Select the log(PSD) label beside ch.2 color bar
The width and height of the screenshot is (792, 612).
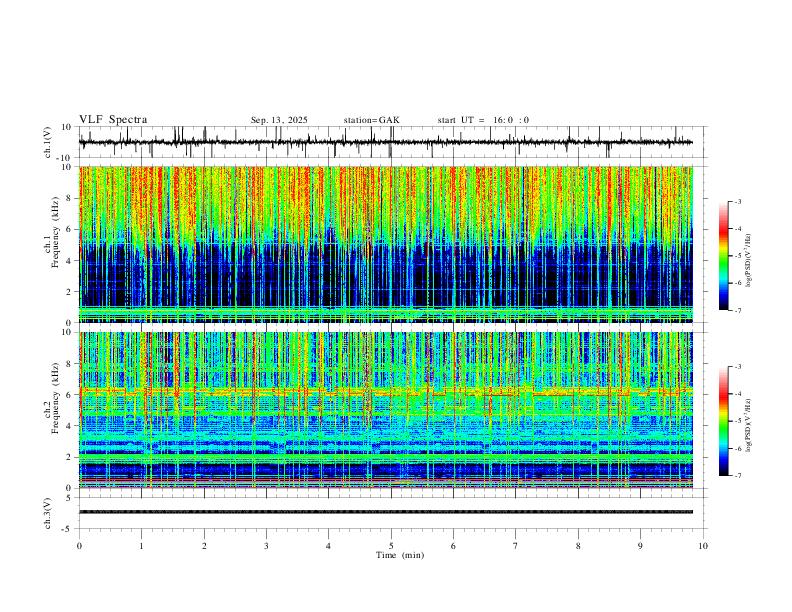pos(749,426)
